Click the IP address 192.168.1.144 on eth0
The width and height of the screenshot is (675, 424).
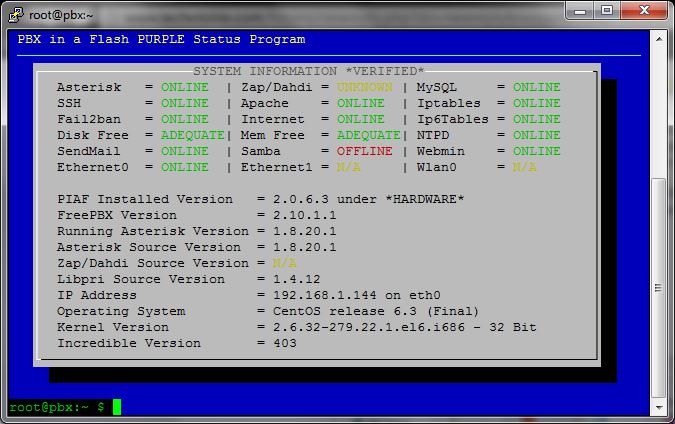356,295
